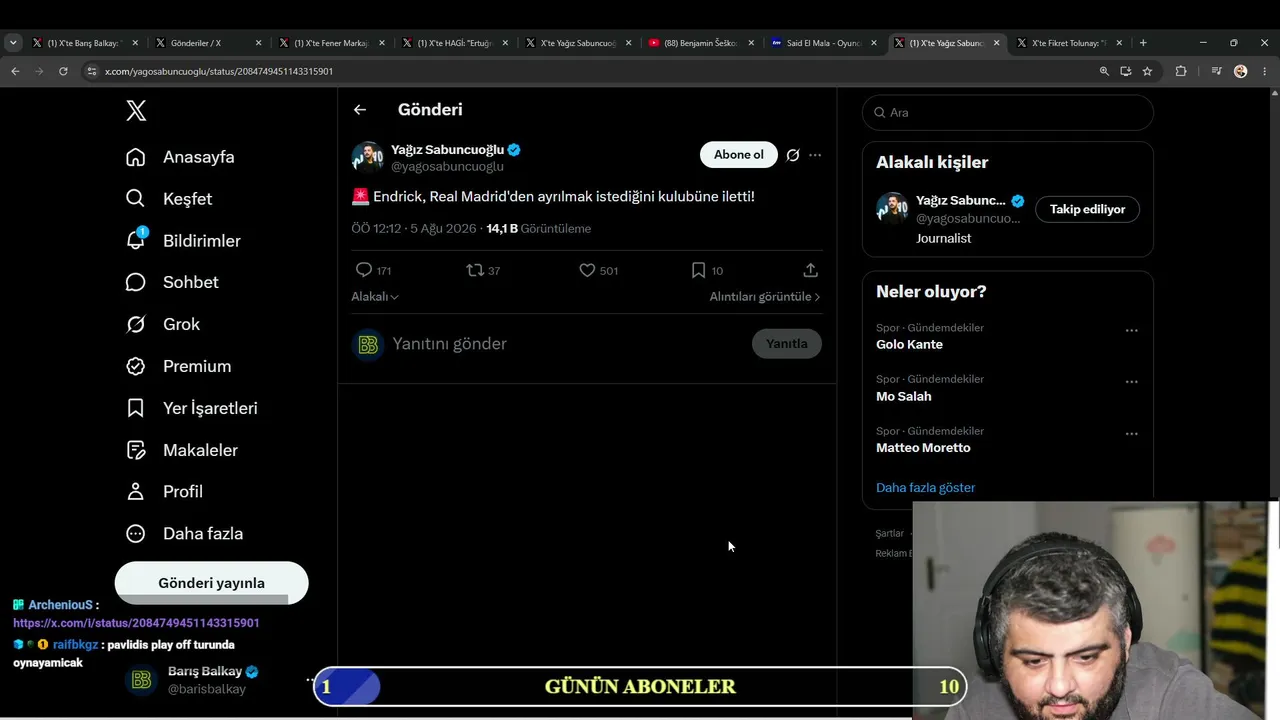Click the post timestamp ÖÖ 12:12

tap(376, 229)
